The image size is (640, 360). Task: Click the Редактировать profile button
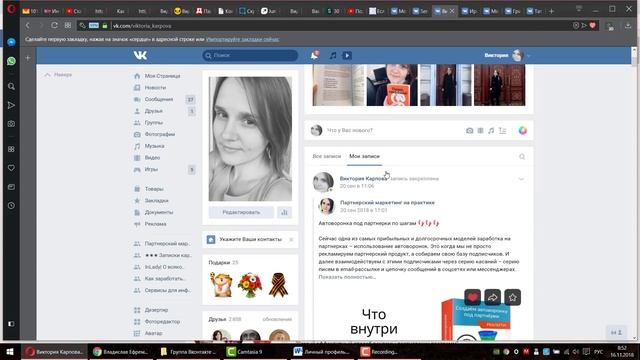(x=241, y=212)
